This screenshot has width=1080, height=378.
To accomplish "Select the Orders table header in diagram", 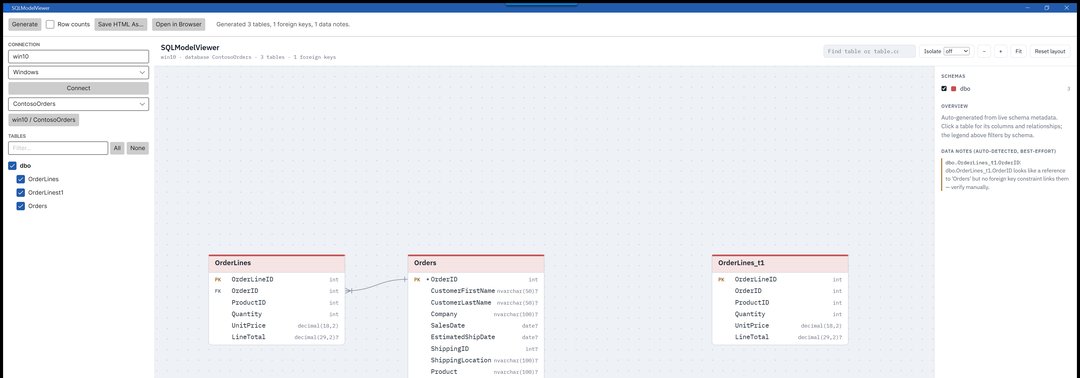I will 476,263.
